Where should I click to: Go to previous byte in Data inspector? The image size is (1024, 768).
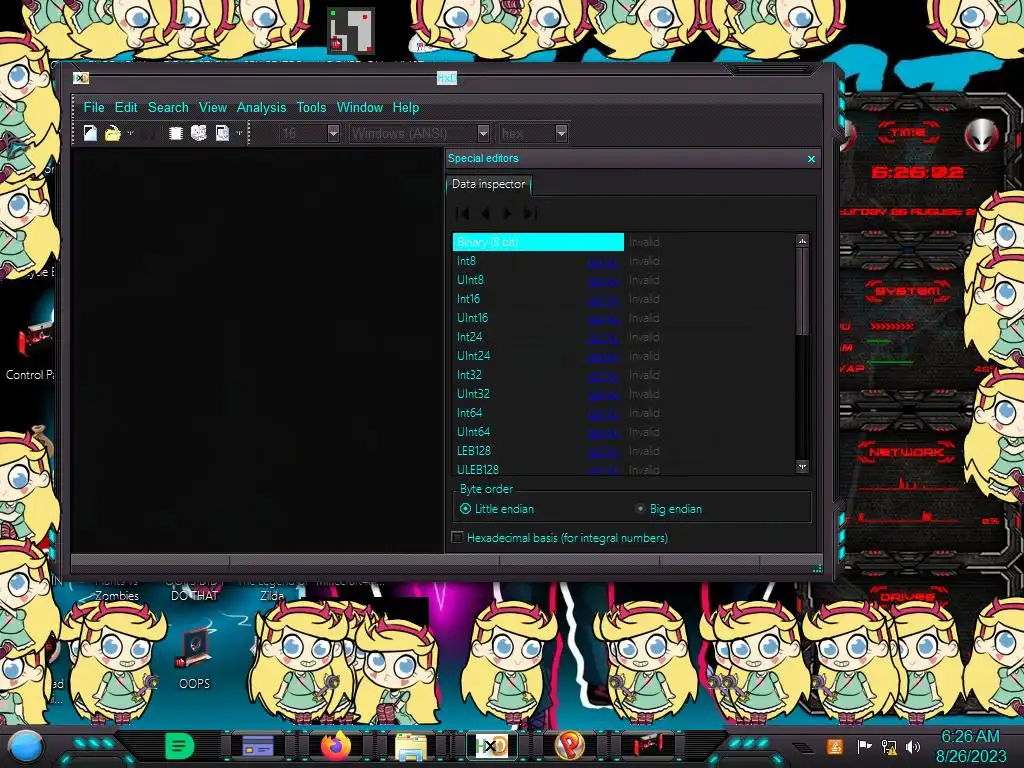(x=485, y=213)
